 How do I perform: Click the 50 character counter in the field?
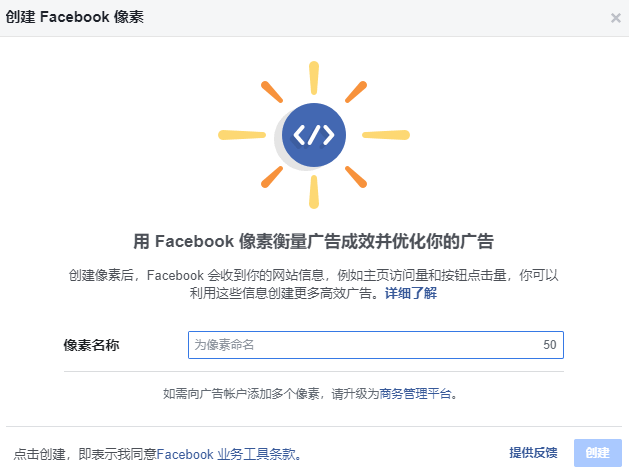pos(550,345)
